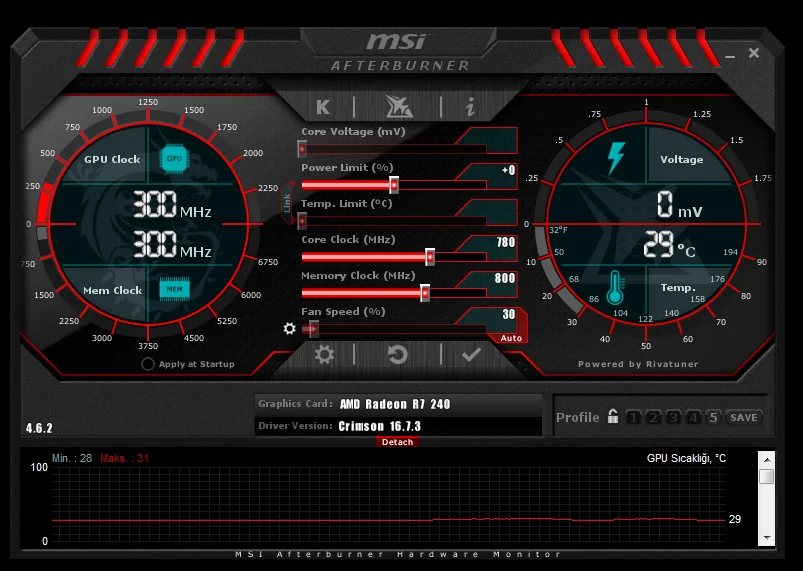Open Afterburner settings gear icon

point(324,354)
